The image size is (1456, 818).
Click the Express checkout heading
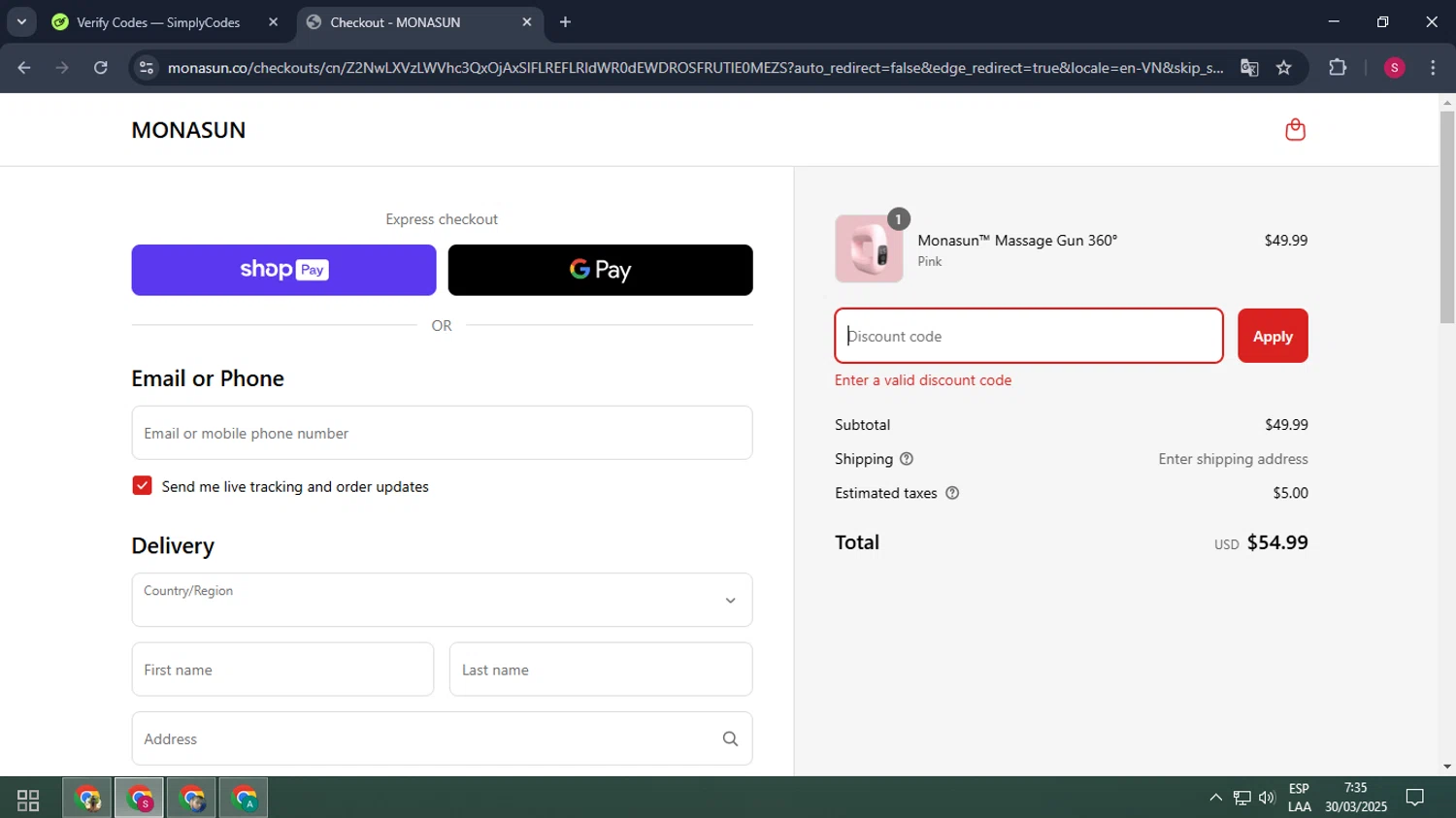coord(442,219)
